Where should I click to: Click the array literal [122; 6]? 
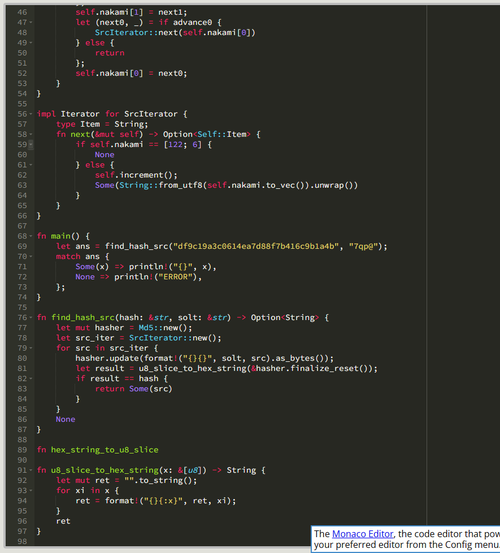(182, 145)
